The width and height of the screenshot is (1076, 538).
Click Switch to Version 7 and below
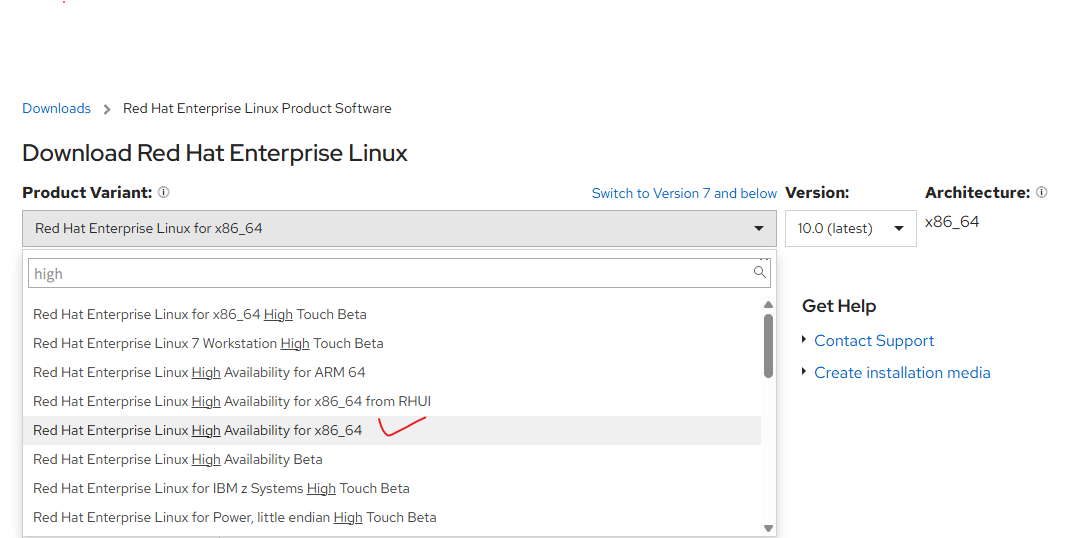coord(684,194)
